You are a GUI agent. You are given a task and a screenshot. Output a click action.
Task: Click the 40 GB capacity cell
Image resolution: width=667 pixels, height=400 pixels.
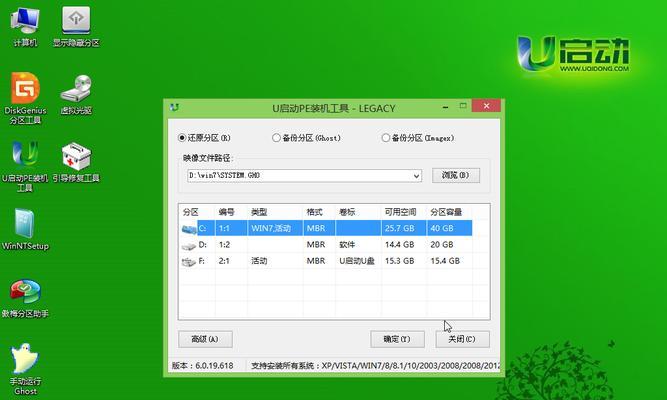[442, 229]
